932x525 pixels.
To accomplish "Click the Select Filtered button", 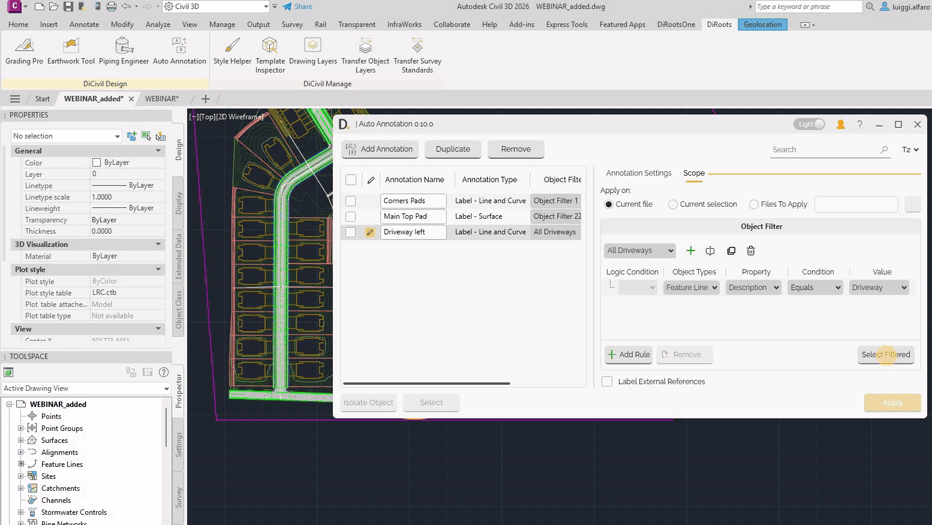I will 886,354.
